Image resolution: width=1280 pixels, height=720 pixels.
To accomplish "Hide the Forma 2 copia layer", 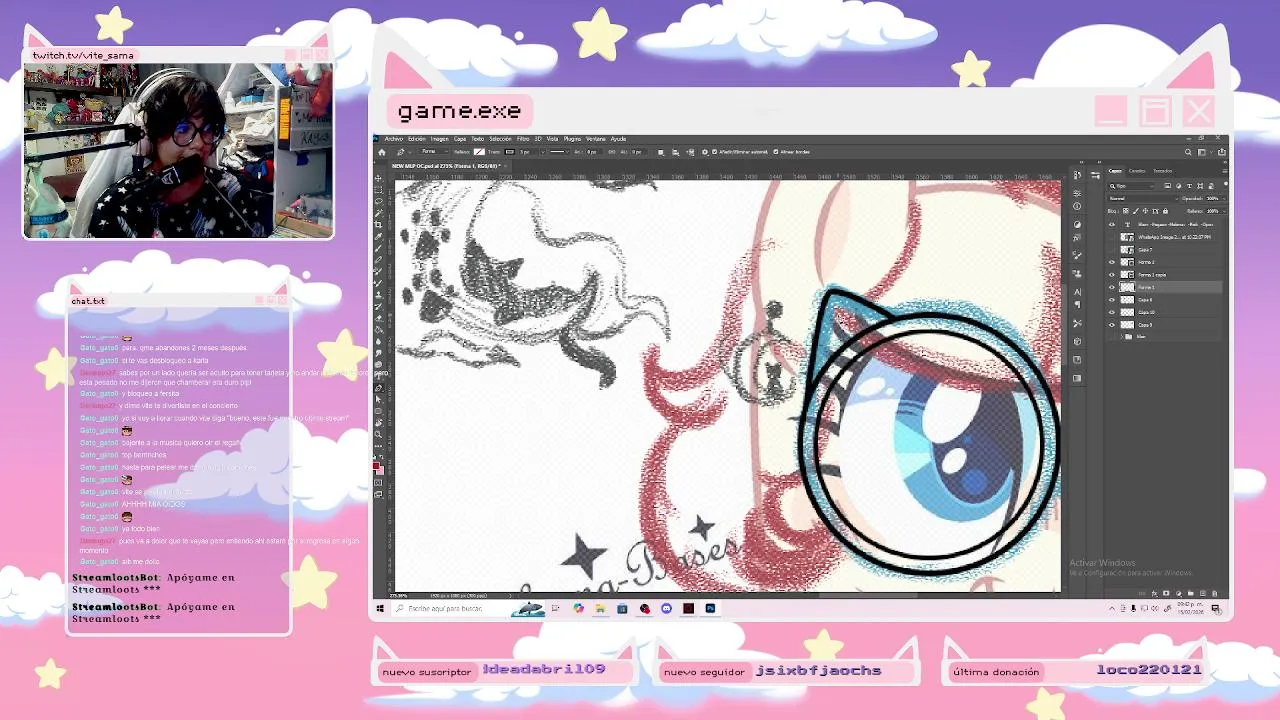I will [x=1112, y=275].
